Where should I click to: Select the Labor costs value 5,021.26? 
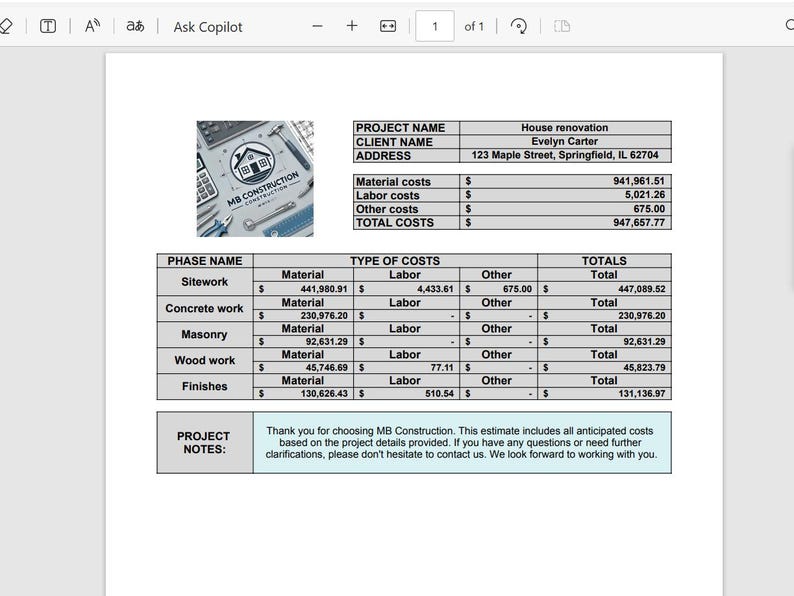click(x=645, y=194)
